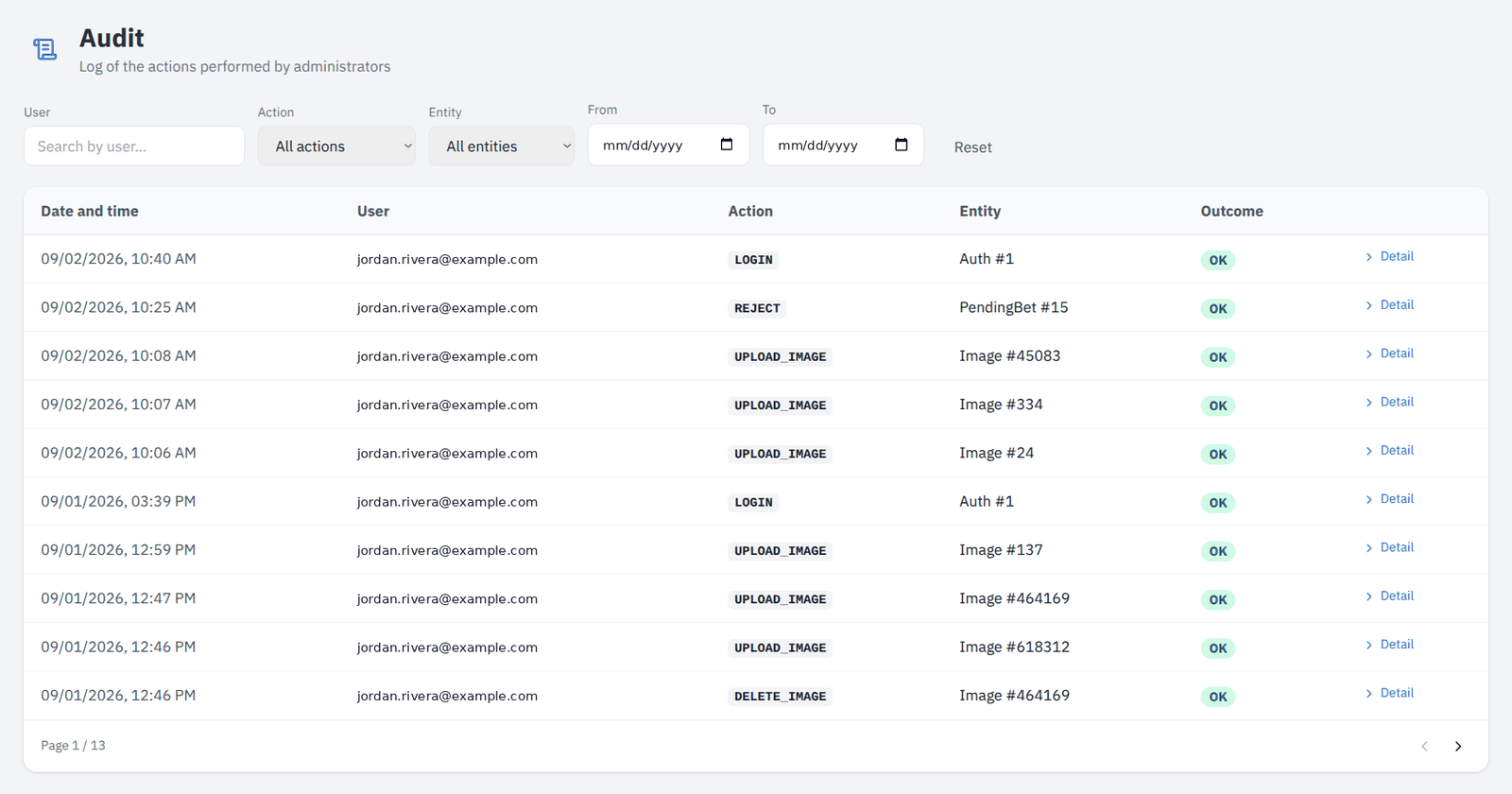This screenshot has height=794, width=1512.
Task: Open Detail for Image #334 row
Action: [x=1389, y=402]
